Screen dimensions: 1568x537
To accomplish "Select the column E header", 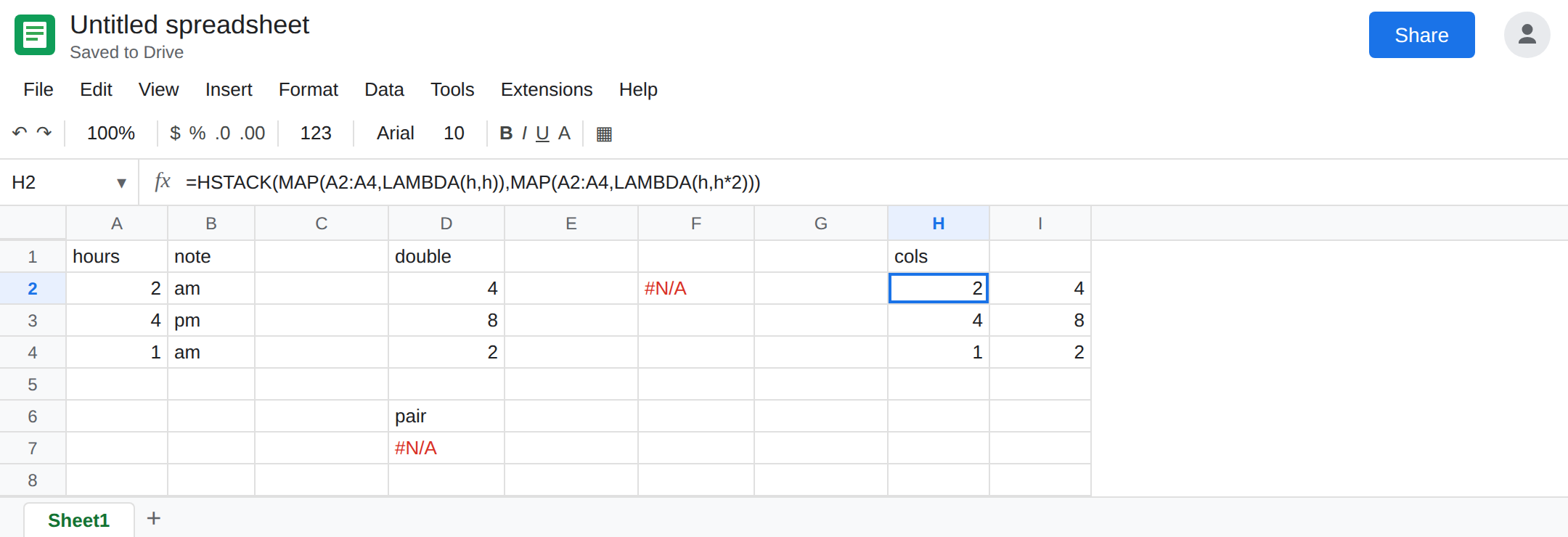I will pyautogui.click(x=571, y=224).
